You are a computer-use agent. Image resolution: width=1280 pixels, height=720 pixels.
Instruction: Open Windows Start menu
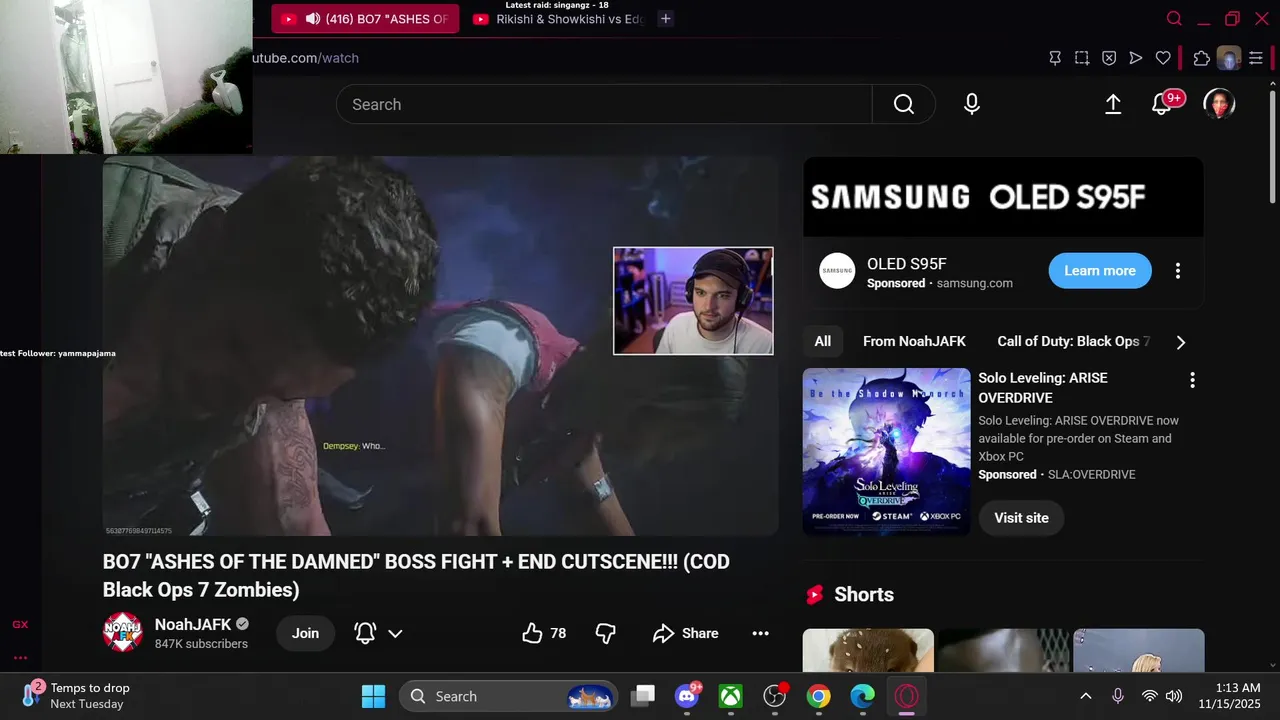click(x=373, y=696)
